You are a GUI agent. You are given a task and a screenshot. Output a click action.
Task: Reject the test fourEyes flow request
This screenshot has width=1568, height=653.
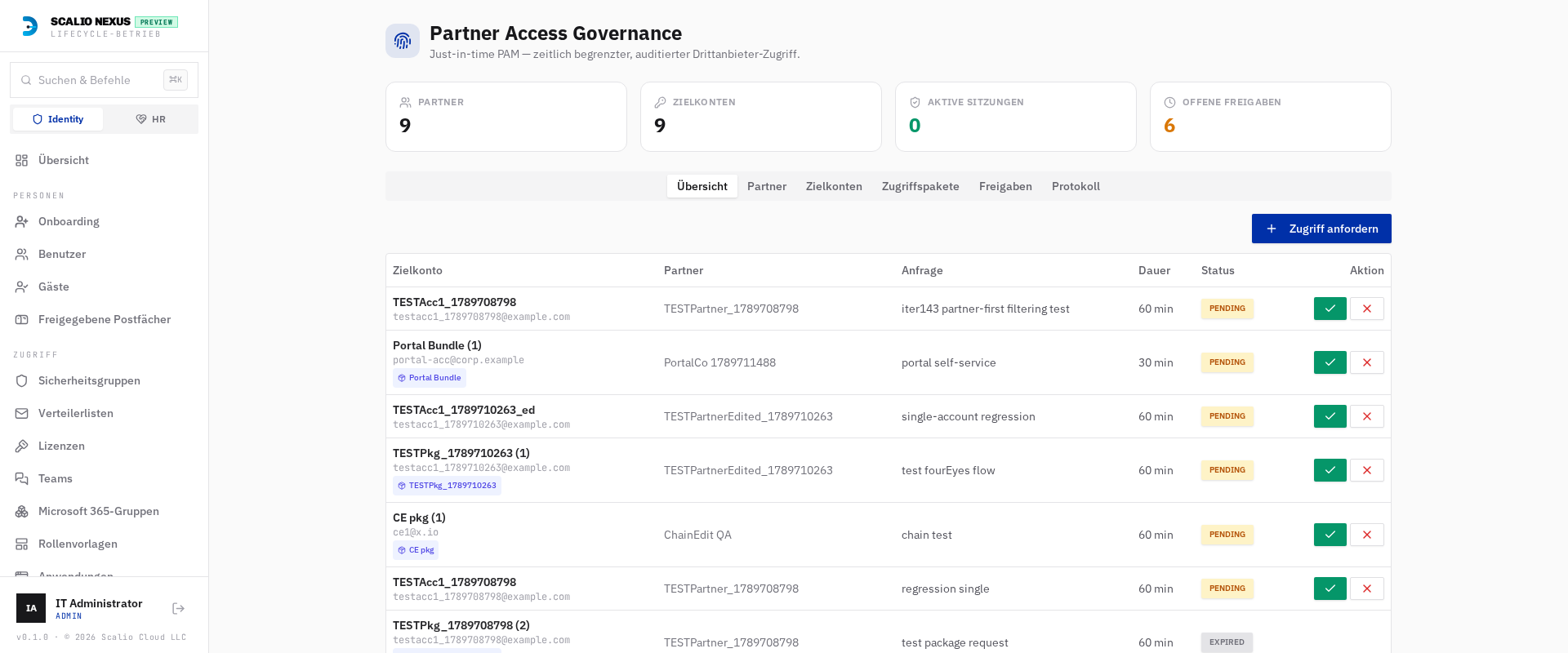pyautogui.click(x=1366, y=470)
